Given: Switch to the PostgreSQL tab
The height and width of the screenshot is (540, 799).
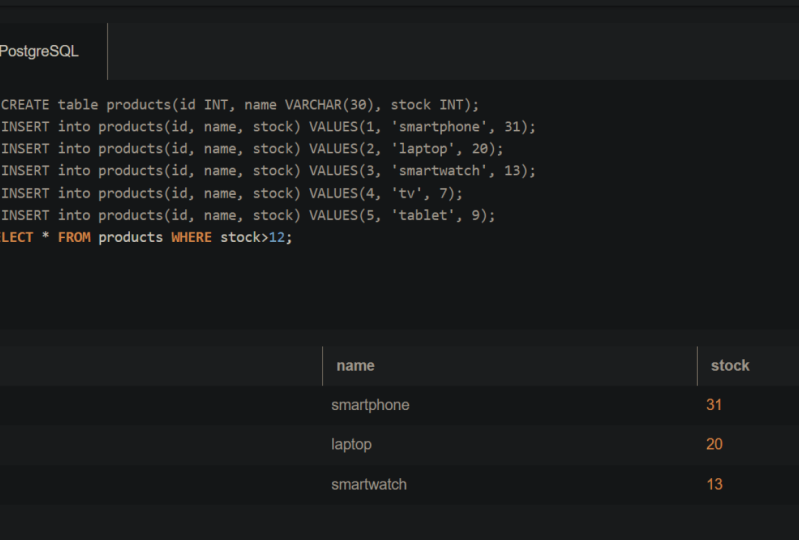Looking at the screenshot, I should [x=40, y=52].
